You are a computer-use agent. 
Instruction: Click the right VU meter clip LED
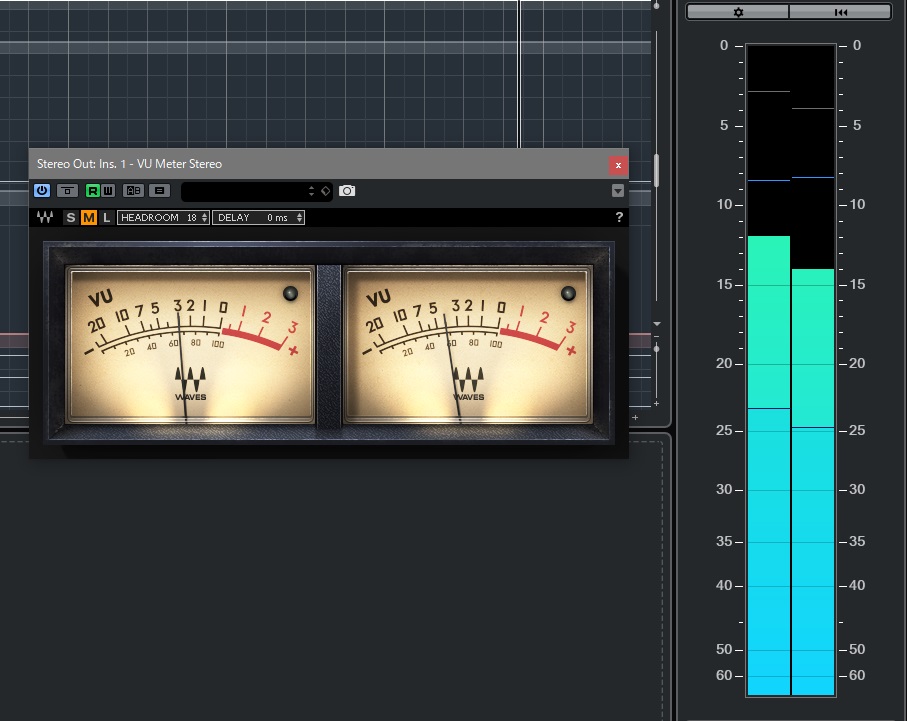569,293
